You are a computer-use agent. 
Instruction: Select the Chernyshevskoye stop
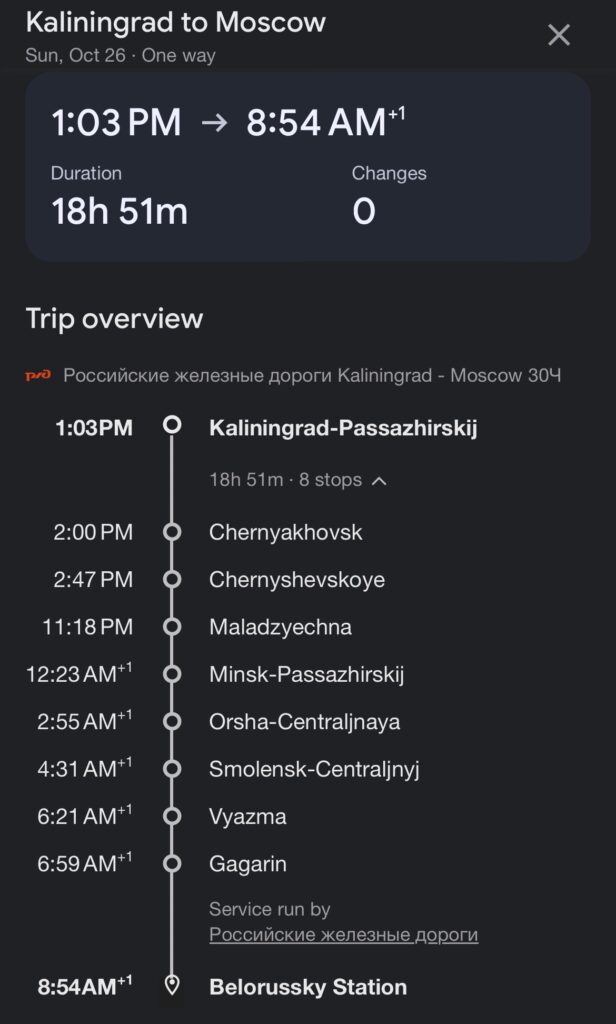click(296, 580)
